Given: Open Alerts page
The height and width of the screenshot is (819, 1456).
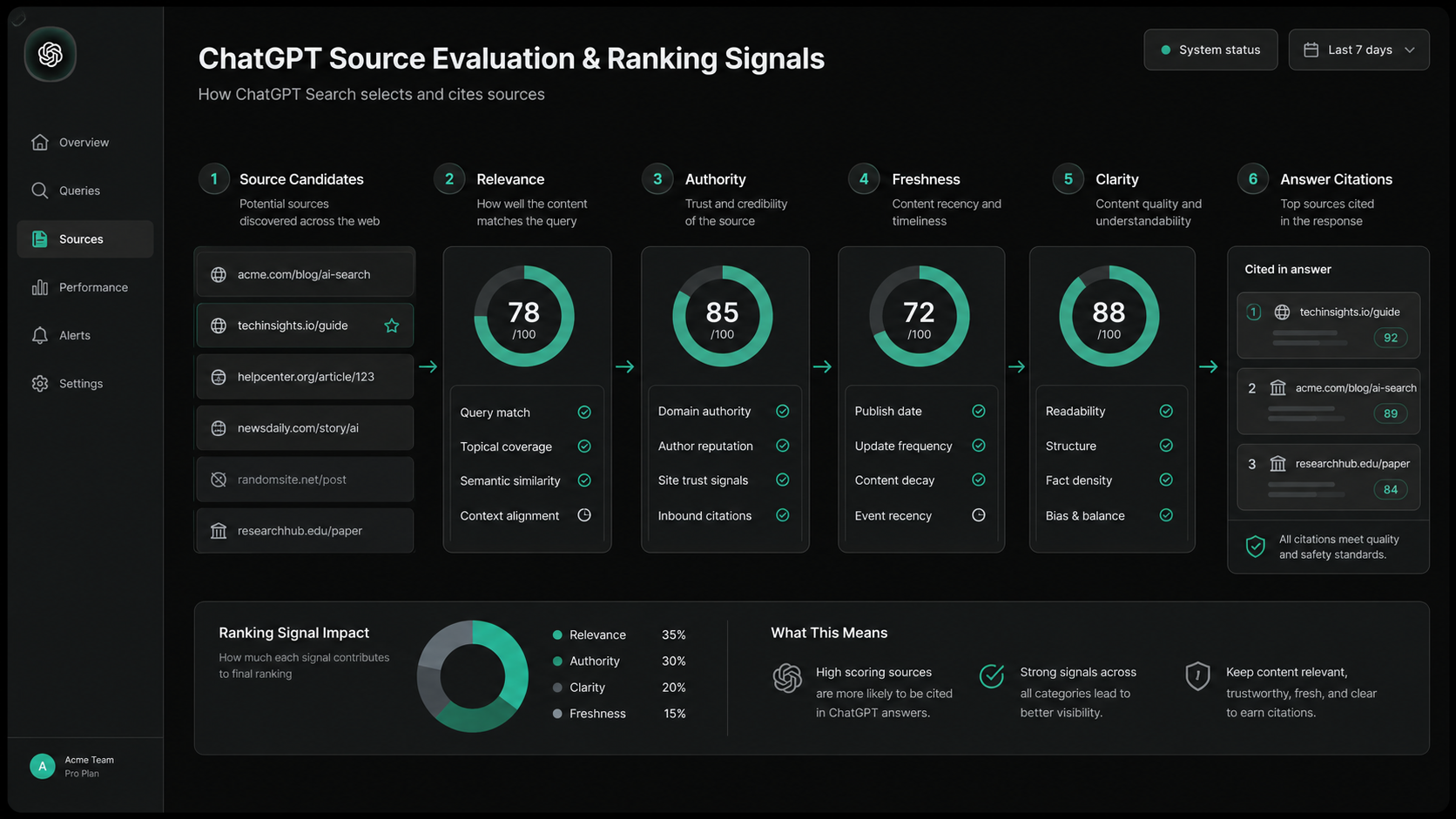Looking at the screenshot, I should point(84,335).
